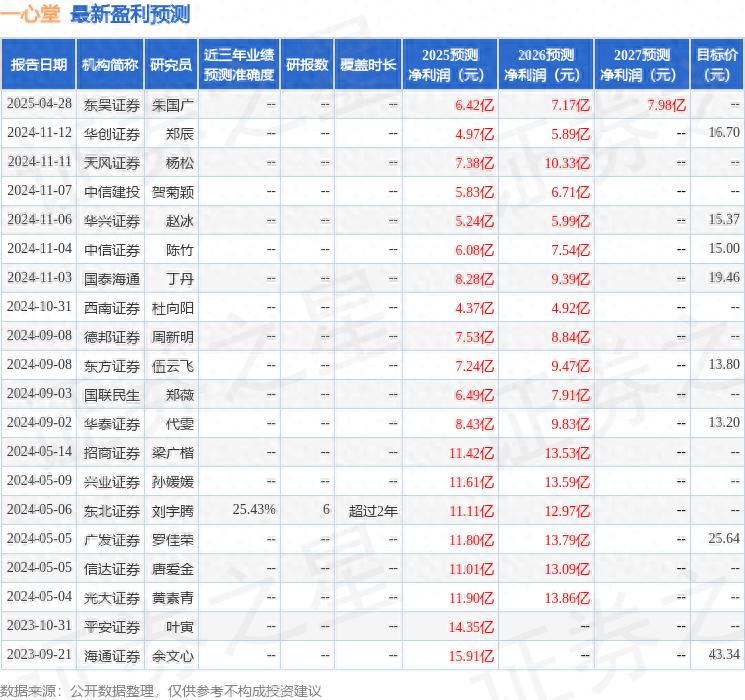This screenshot has width=745, height=700.
Task: Click the 研报数 column header
Action: 307,65
